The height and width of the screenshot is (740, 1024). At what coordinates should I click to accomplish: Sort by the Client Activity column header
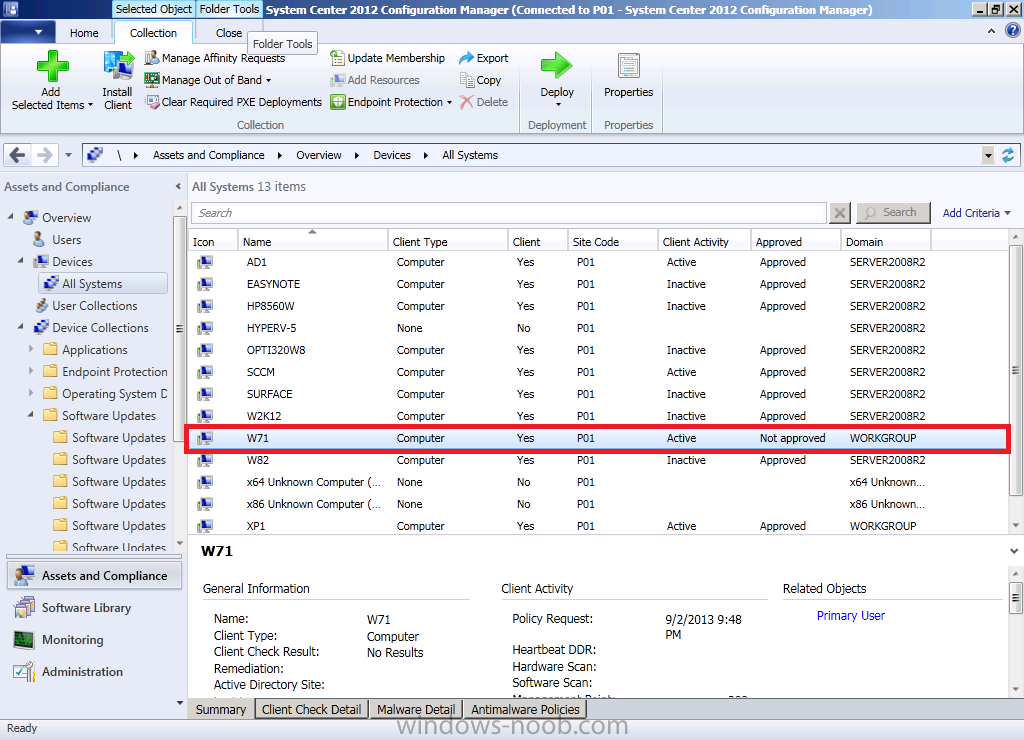[703, 242]
